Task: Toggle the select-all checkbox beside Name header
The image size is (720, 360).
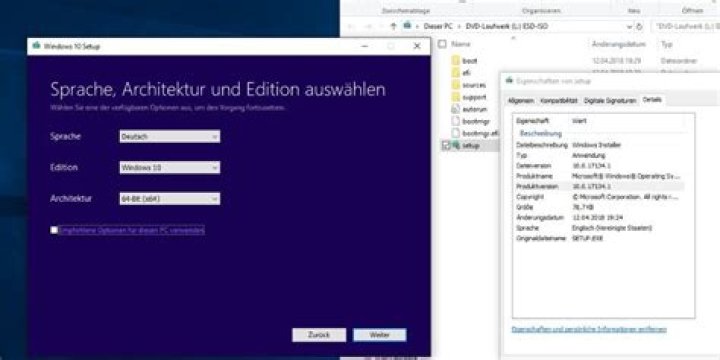Action: pos(442,44)
